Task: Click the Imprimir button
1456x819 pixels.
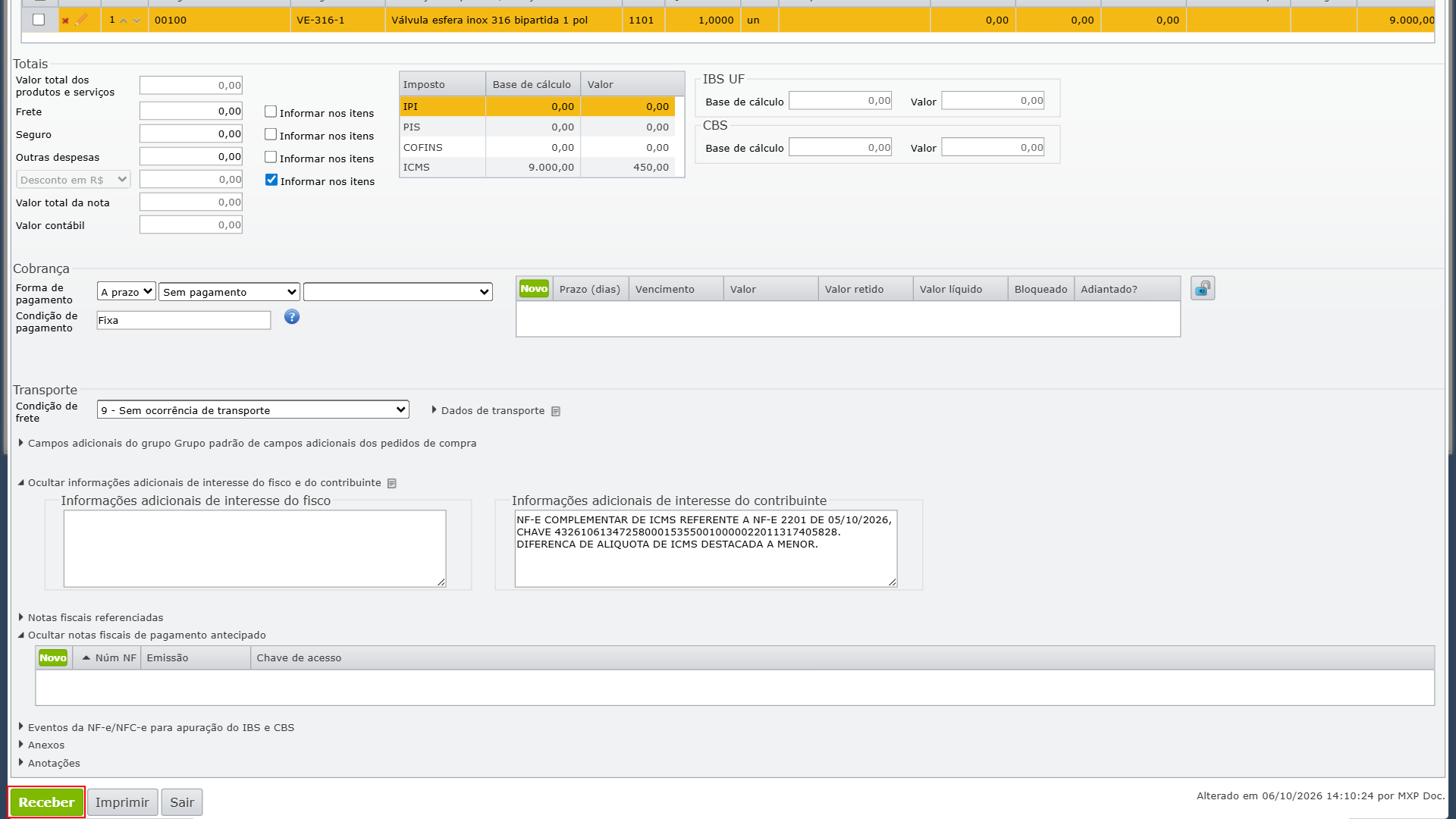Action: 122,802
